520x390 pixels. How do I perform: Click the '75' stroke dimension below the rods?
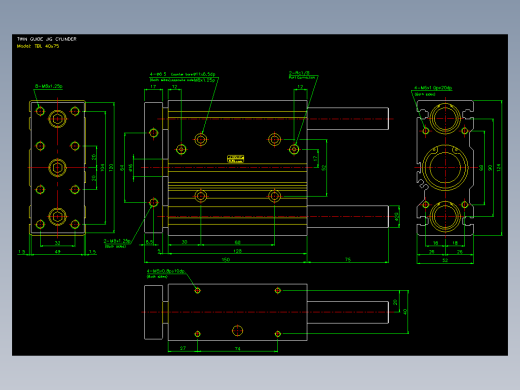click(348, 259)
